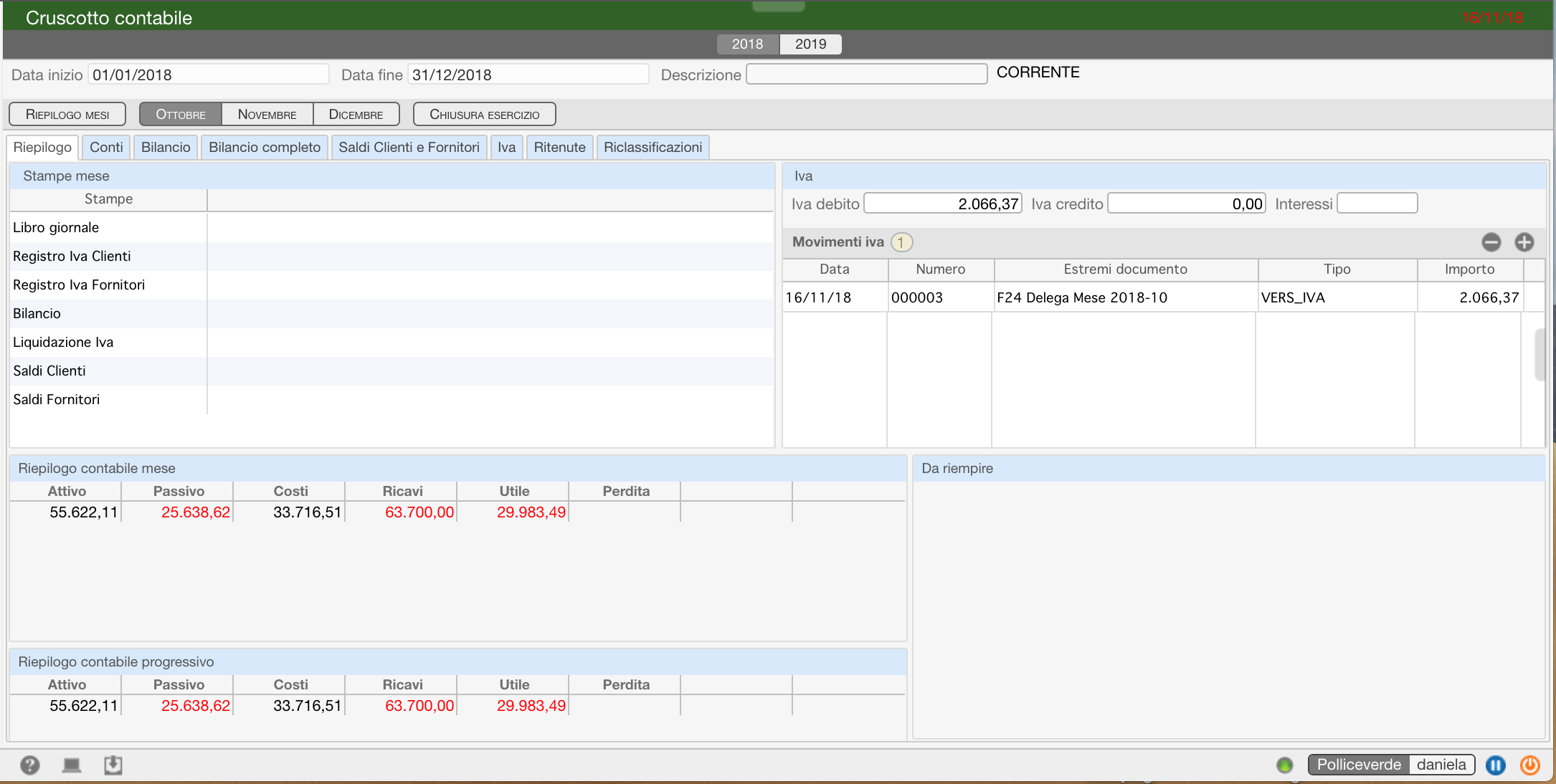Select the Novembre month button
Image resolution: width=1556 pixels, height=784 pixels.
coord(267,115)
